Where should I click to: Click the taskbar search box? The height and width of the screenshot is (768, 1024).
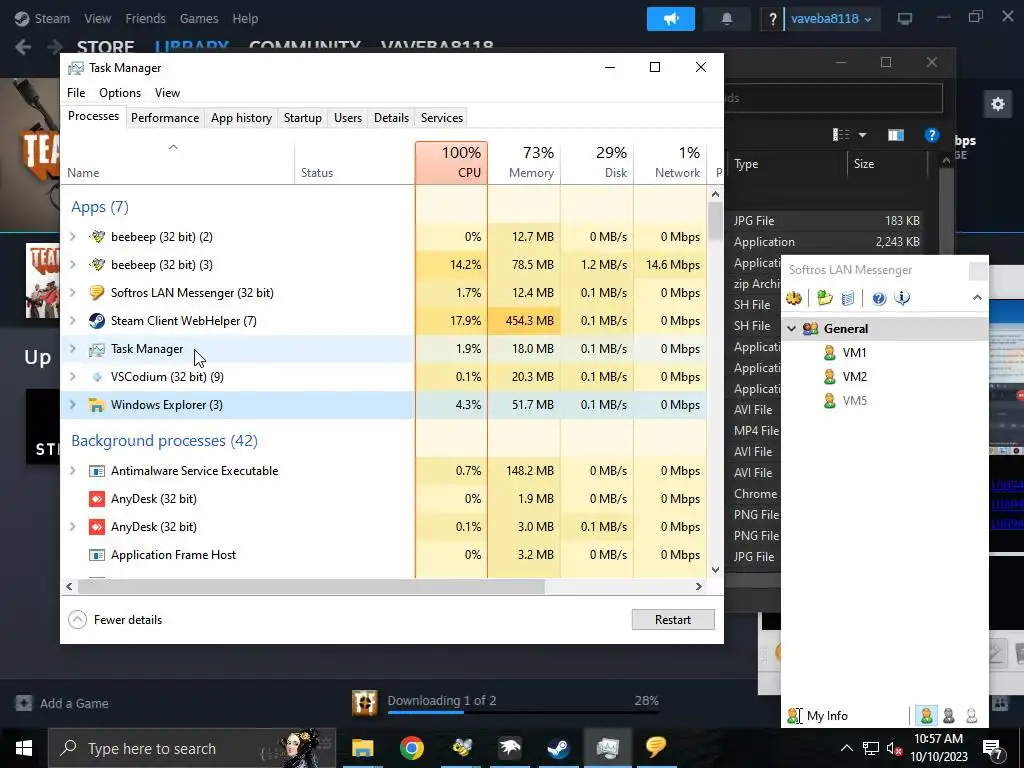tap(192, 748)
